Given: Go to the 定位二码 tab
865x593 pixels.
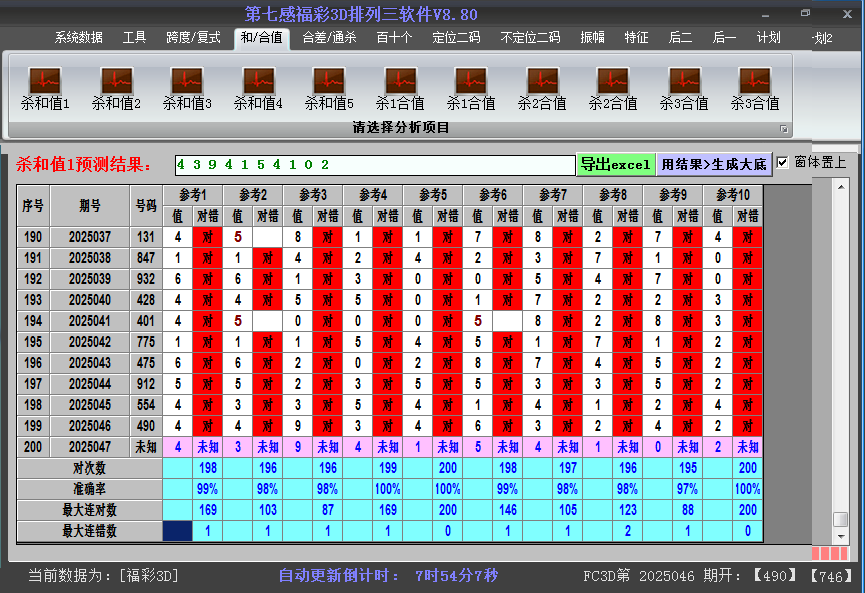Looking at the screenshot, I should click(x=456, y=38).
